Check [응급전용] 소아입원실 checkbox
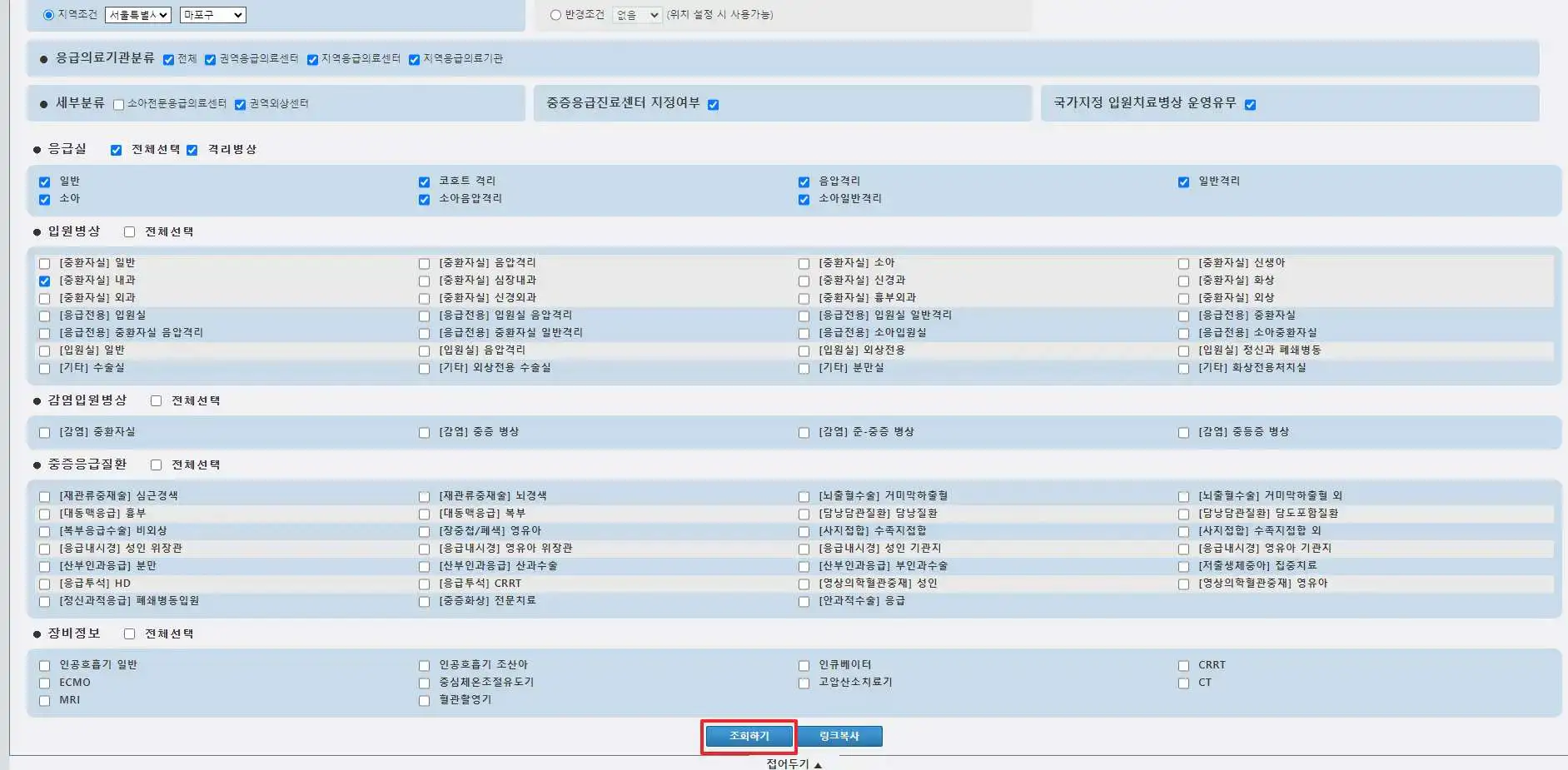The height and width of the screenshot is (770, 1568). [x=804, y=333]
